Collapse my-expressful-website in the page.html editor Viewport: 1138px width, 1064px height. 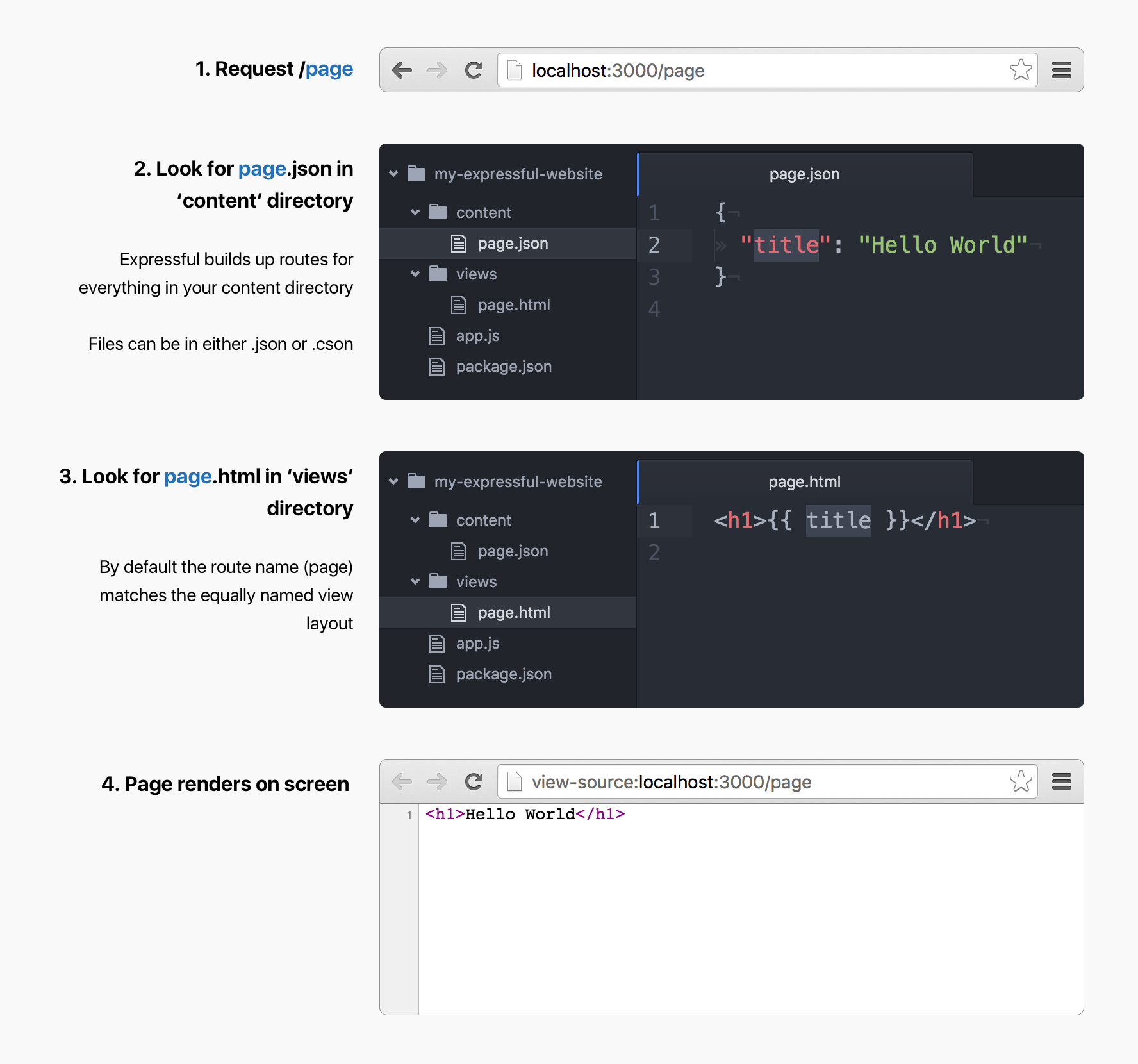[393, 481]
